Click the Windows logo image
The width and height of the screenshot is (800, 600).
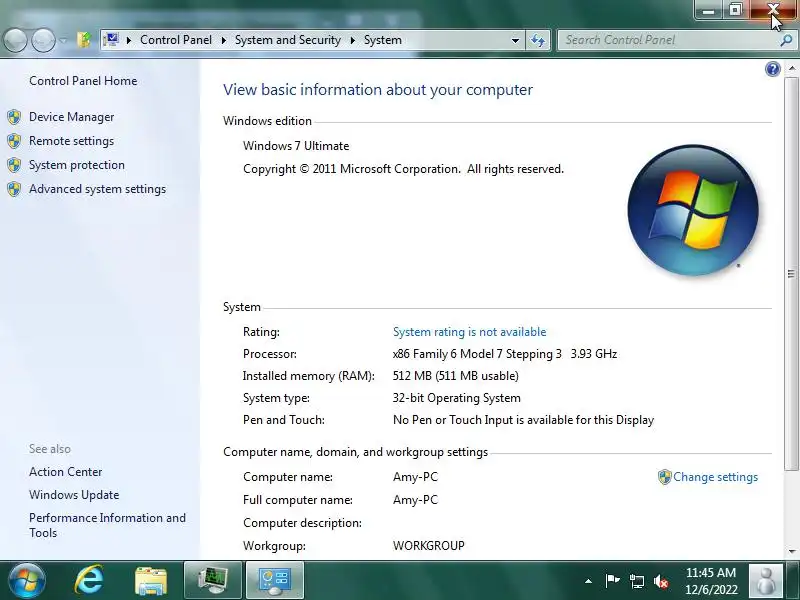693,210
